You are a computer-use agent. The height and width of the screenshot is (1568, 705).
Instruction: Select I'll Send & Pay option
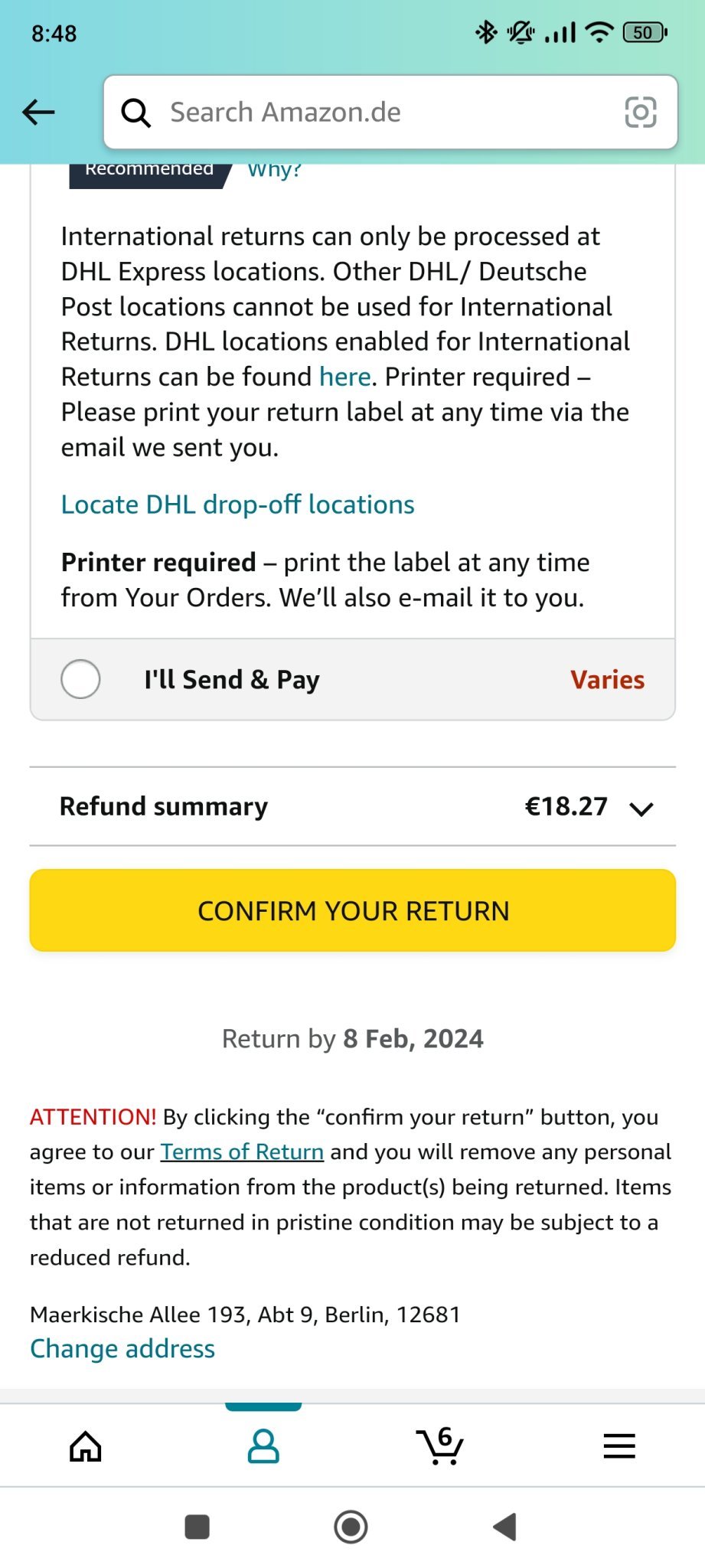coord(80,679)
